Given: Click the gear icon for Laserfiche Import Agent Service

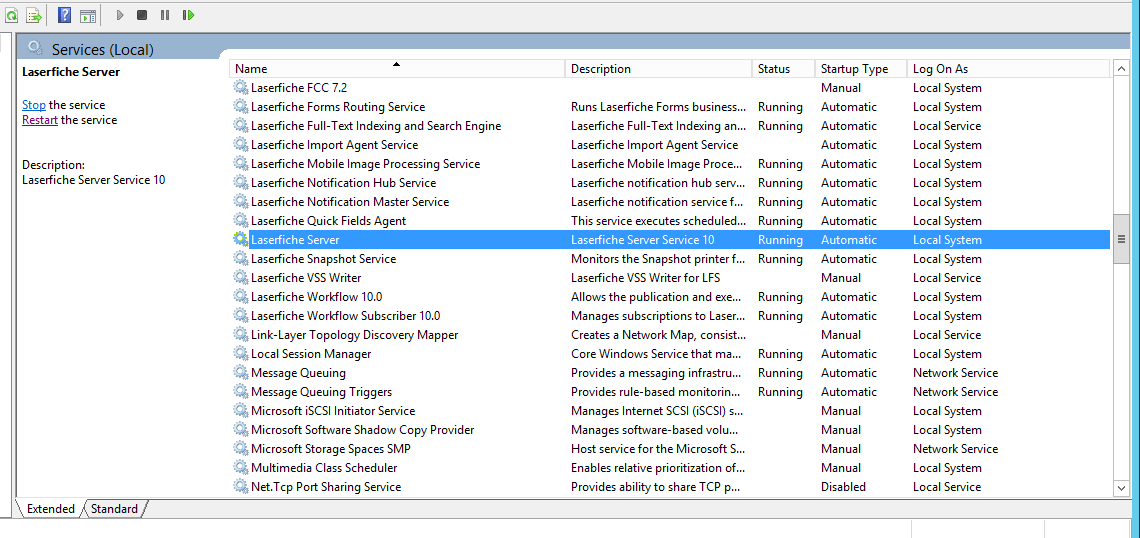Looking at the screenshot, I should 240,145.
